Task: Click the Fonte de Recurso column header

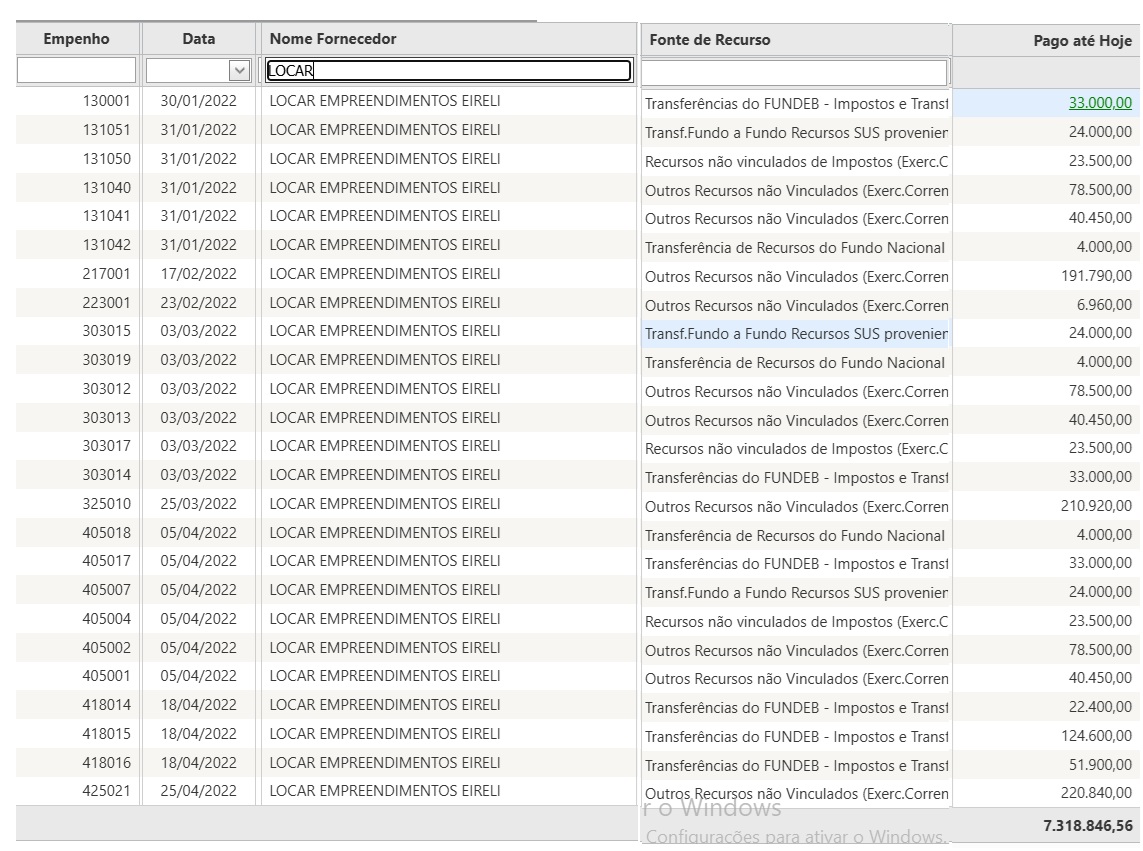Action: click(710, 40)
